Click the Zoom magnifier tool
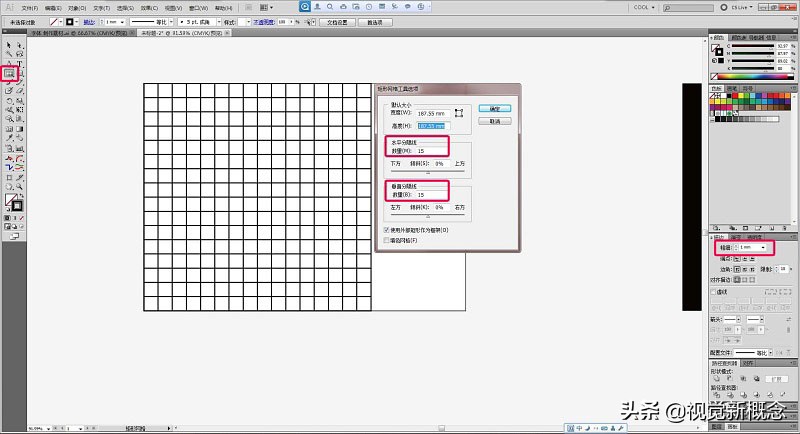 [20, 187]
